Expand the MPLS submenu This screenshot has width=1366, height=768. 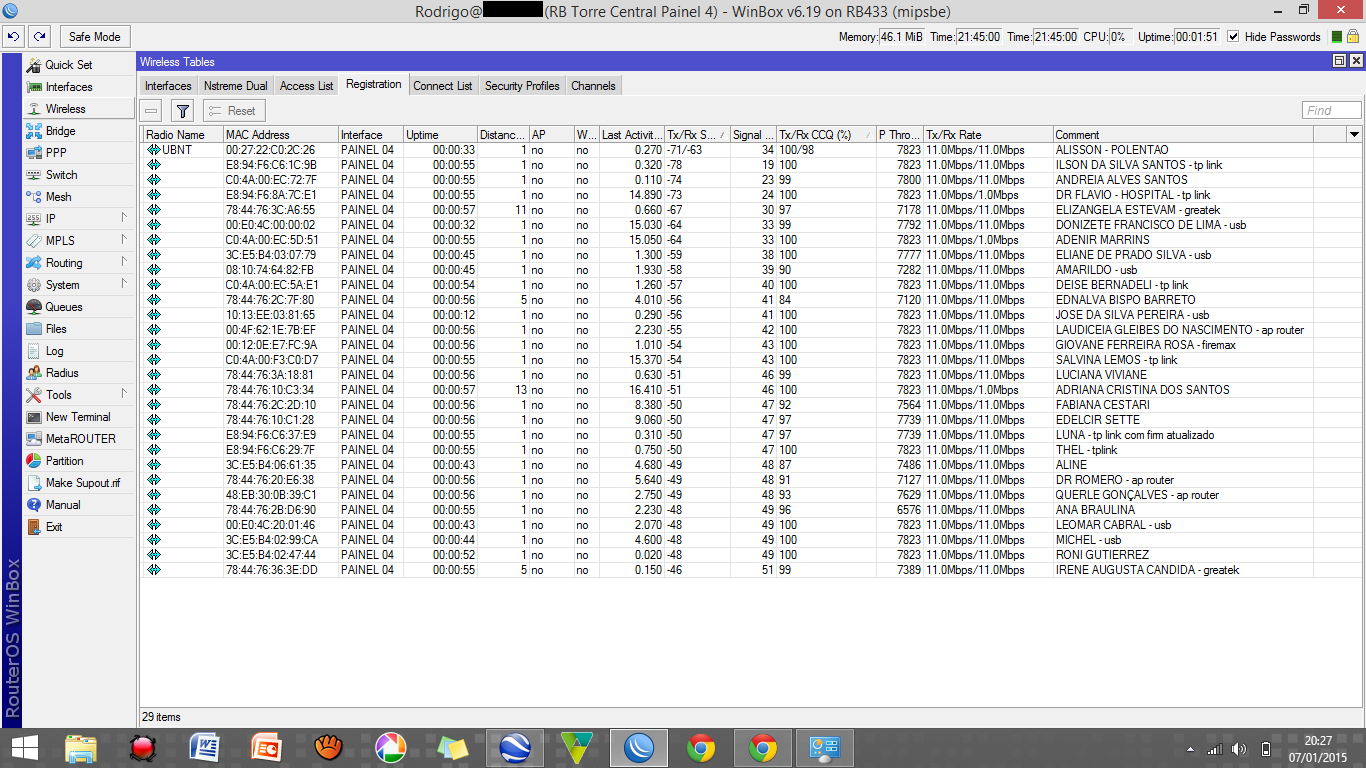pyautogui.click(x=125, y=240)
